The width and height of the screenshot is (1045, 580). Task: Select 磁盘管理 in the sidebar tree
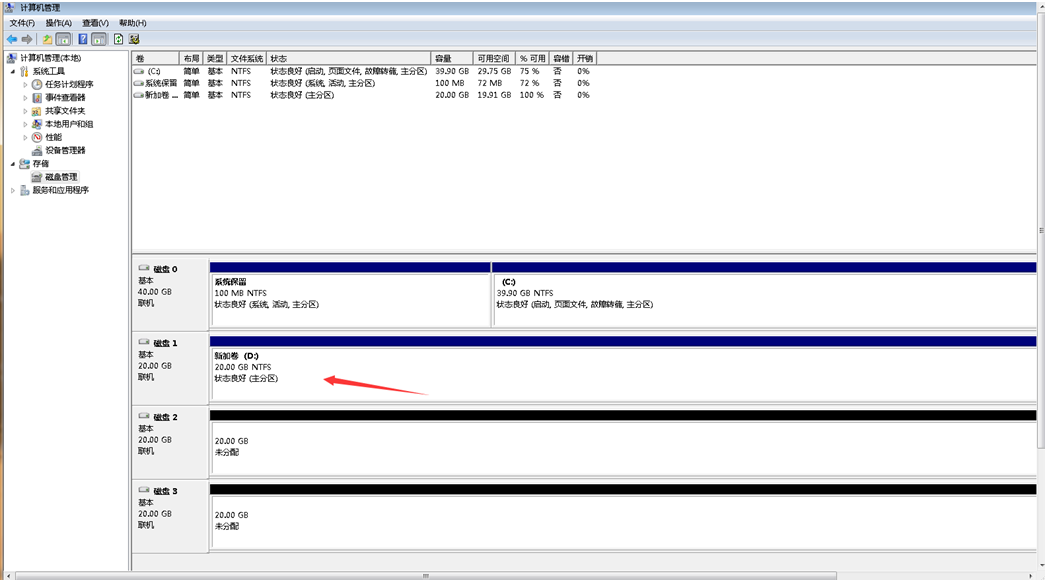[x=60, y=177]
